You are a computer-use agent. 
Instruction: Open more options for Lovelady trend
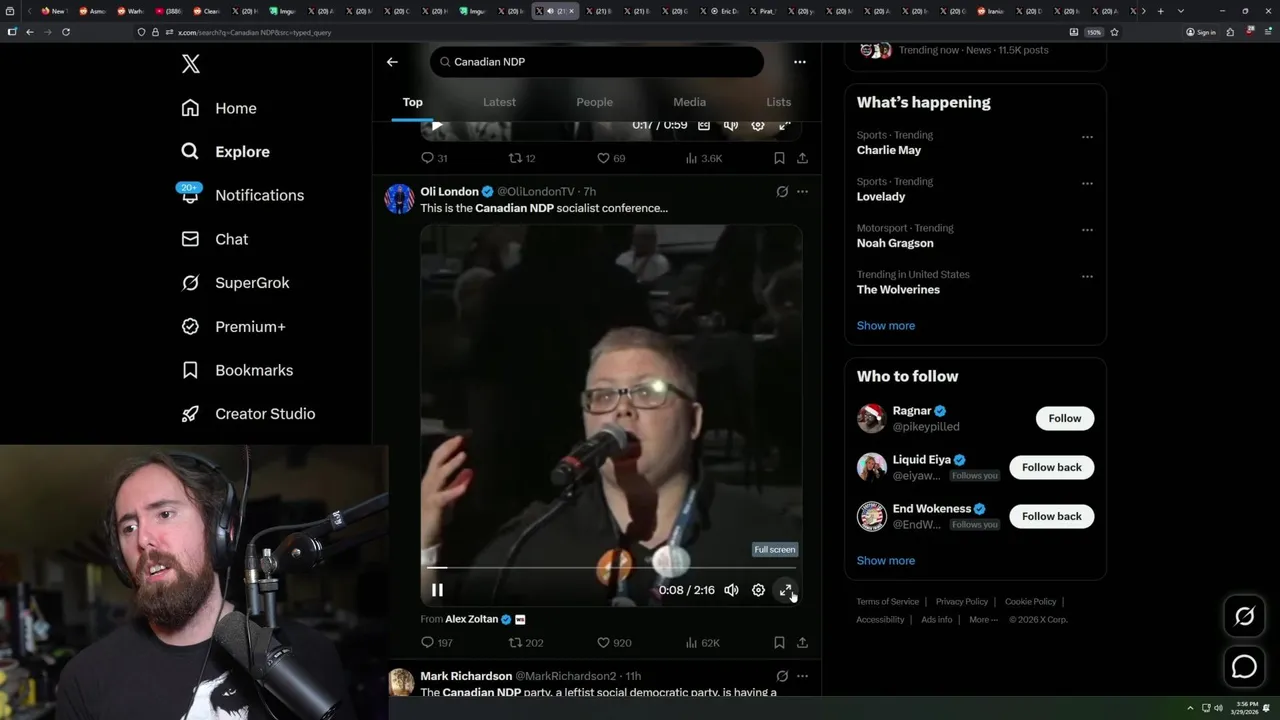(x=1087, y=183)
